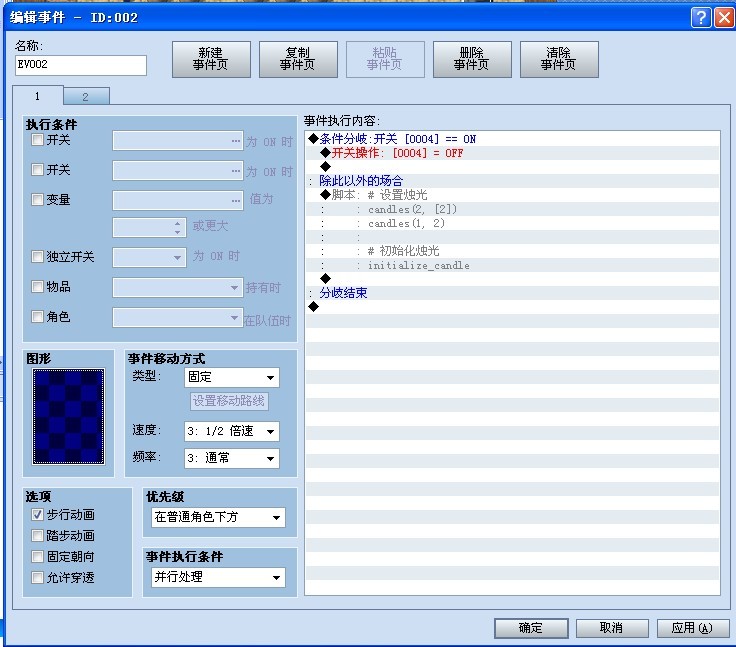
Task: Open the 优先级 dropdown
Action: click(x=218, y=517)
